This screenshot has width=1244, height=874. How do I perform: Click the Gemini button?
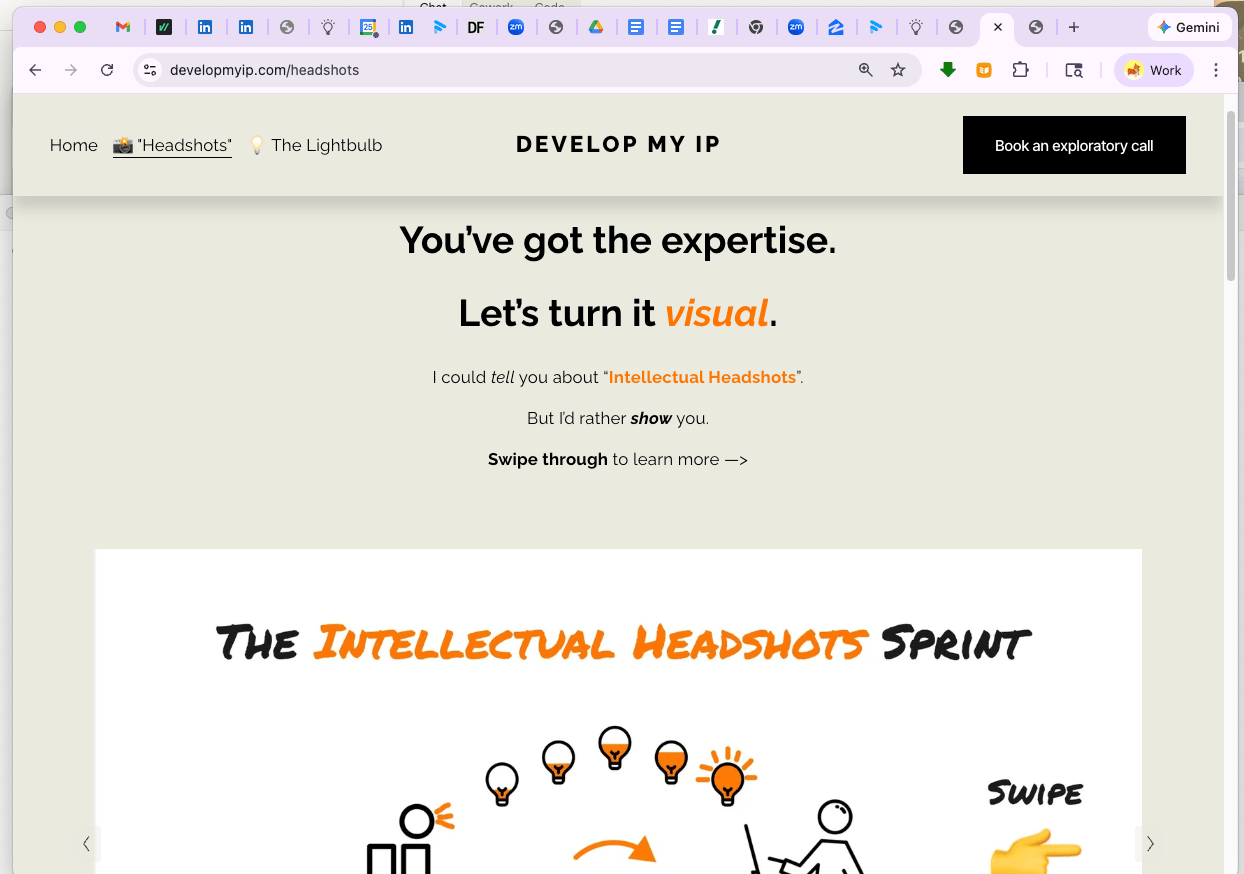[x=1188, y=28]
